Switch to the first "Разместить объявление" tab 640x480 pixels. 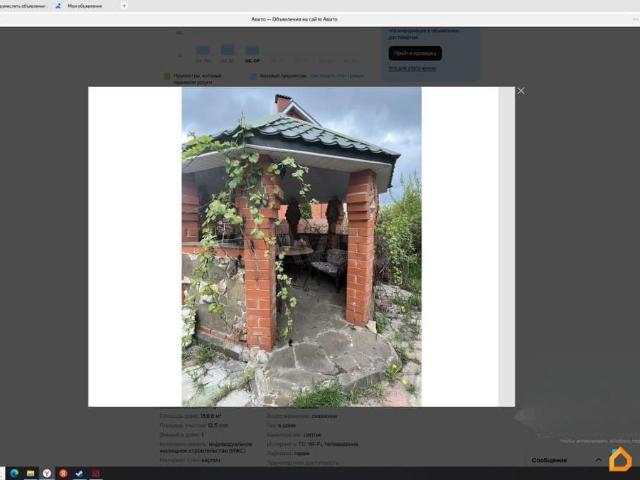(24, 6)
